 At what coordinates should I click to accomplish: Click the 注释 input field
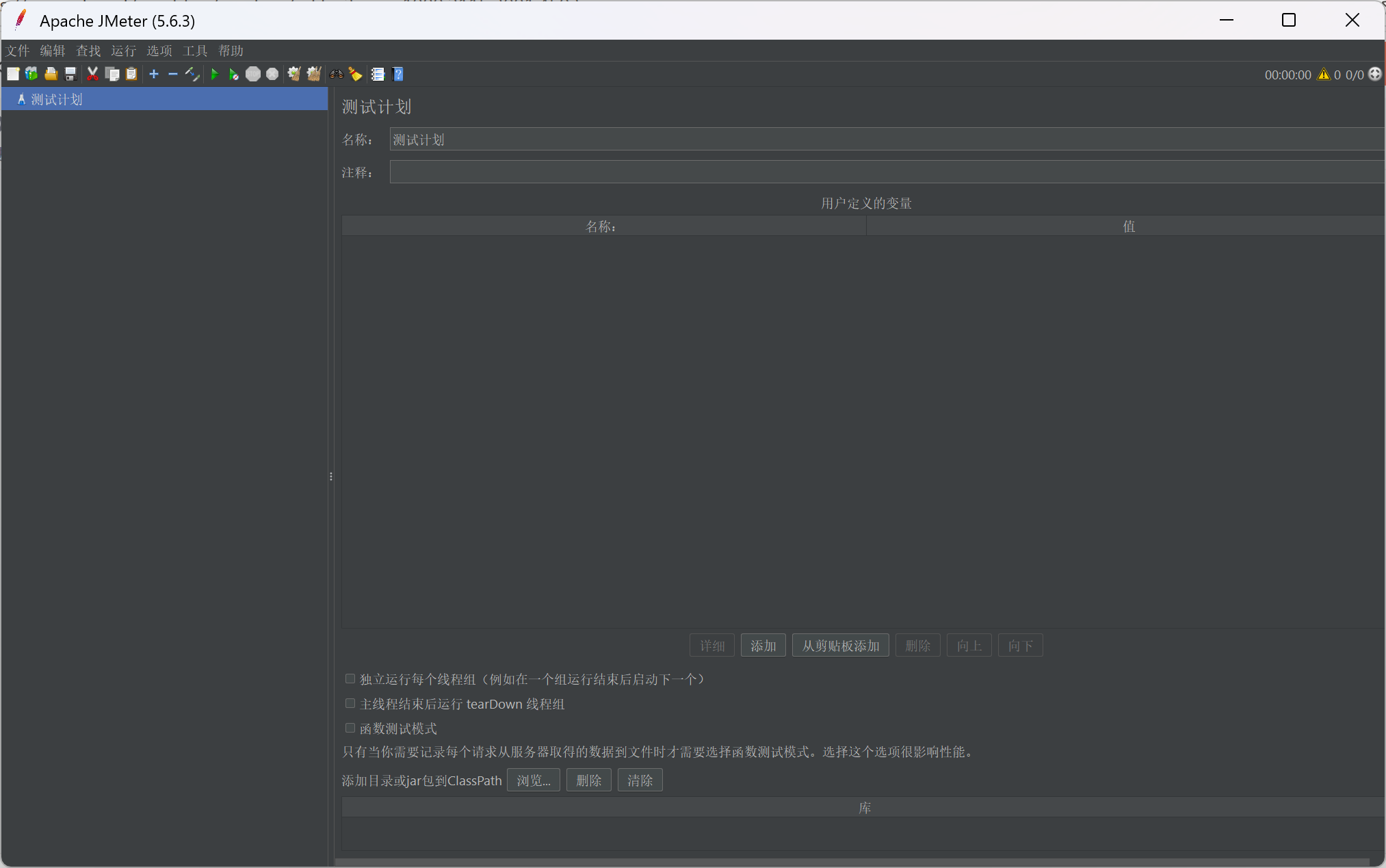click(887, 172)
